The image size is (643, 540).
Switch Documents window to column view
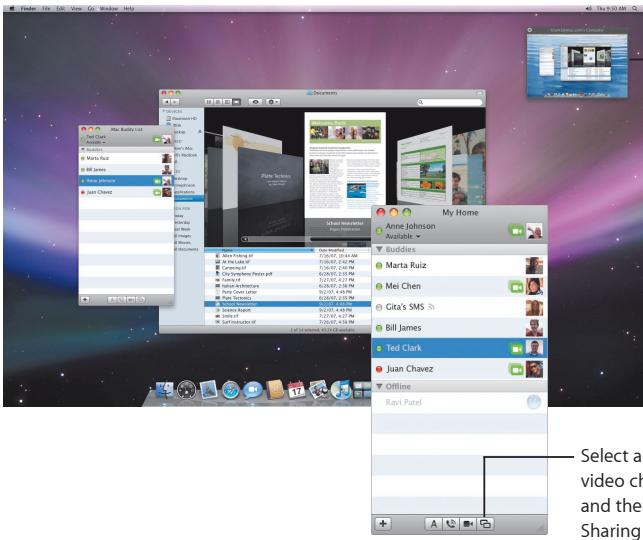tap(227, 102)
